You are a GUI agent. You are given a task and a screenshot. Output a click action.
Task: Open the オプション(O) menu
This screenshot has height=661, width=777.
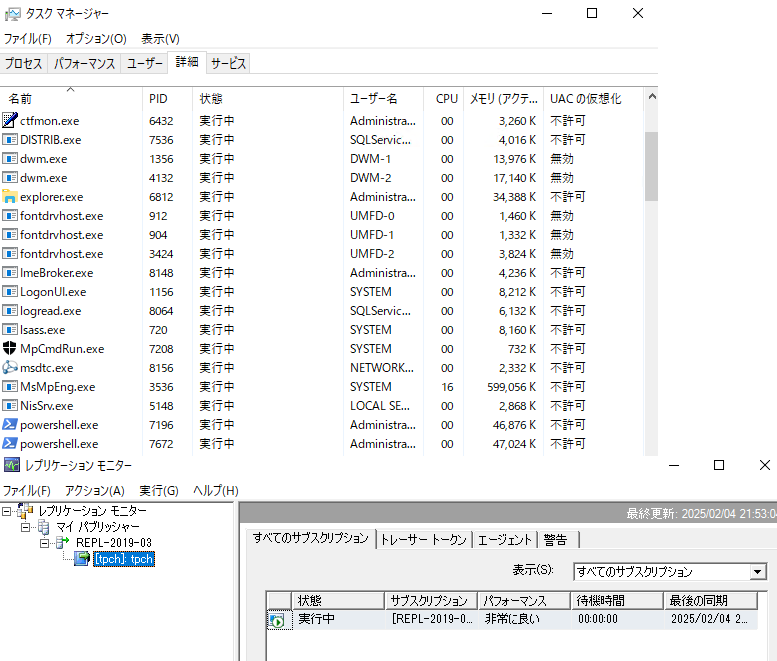96,39
